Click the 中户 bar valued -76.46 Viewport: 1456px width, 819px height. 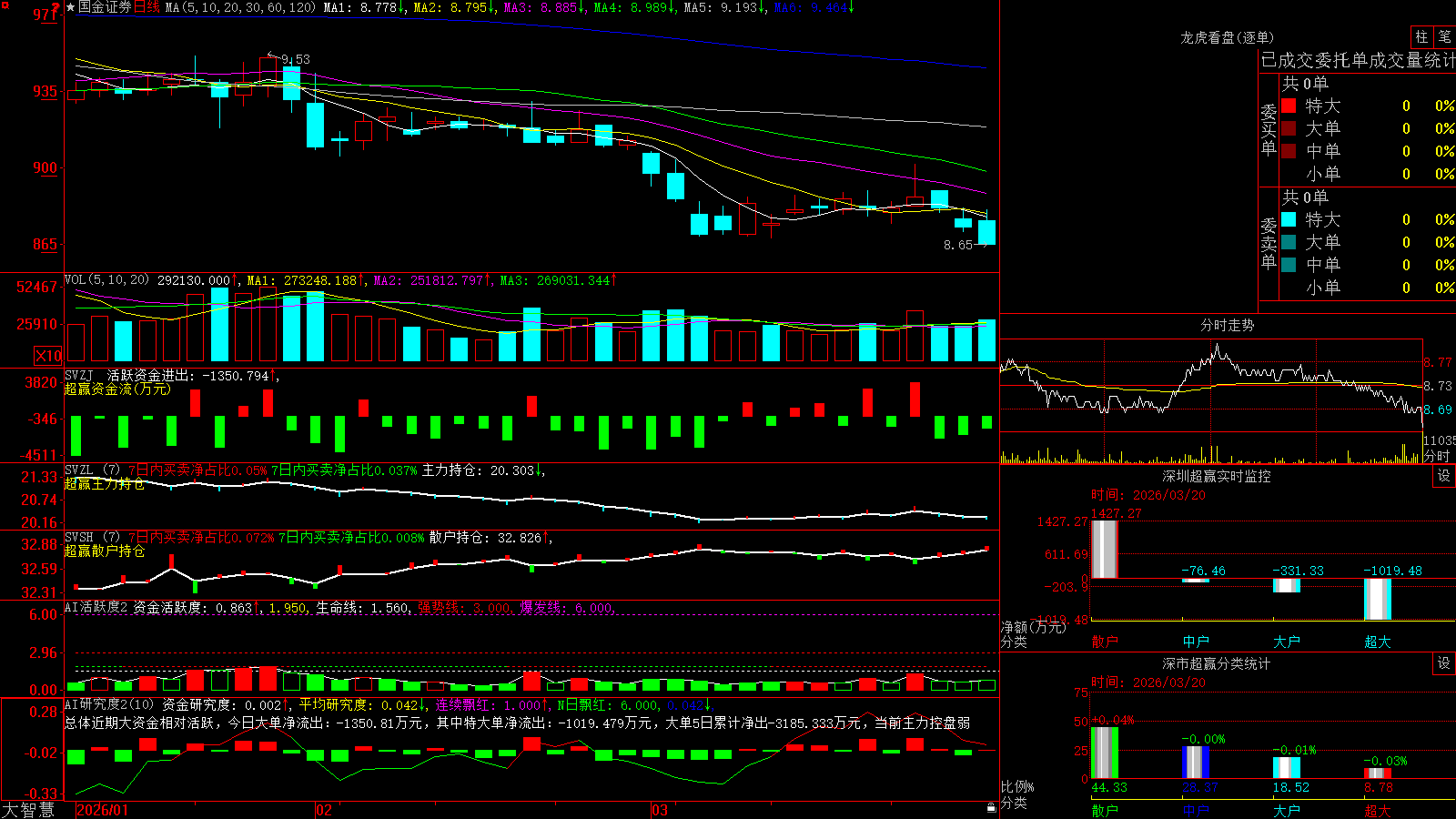tap(1196, 581)
